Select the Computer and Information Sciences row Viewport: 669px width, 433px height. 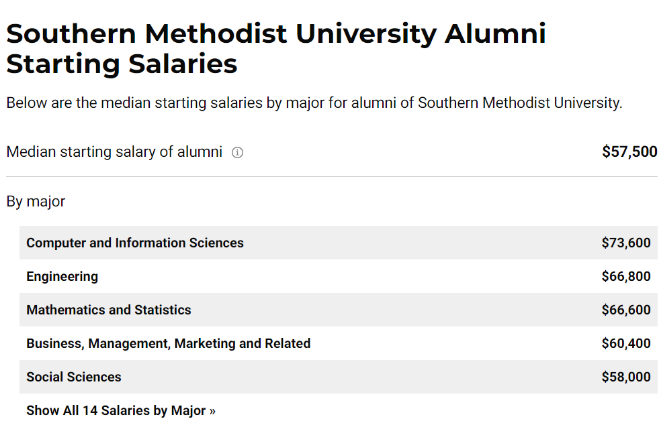[338, 243]
